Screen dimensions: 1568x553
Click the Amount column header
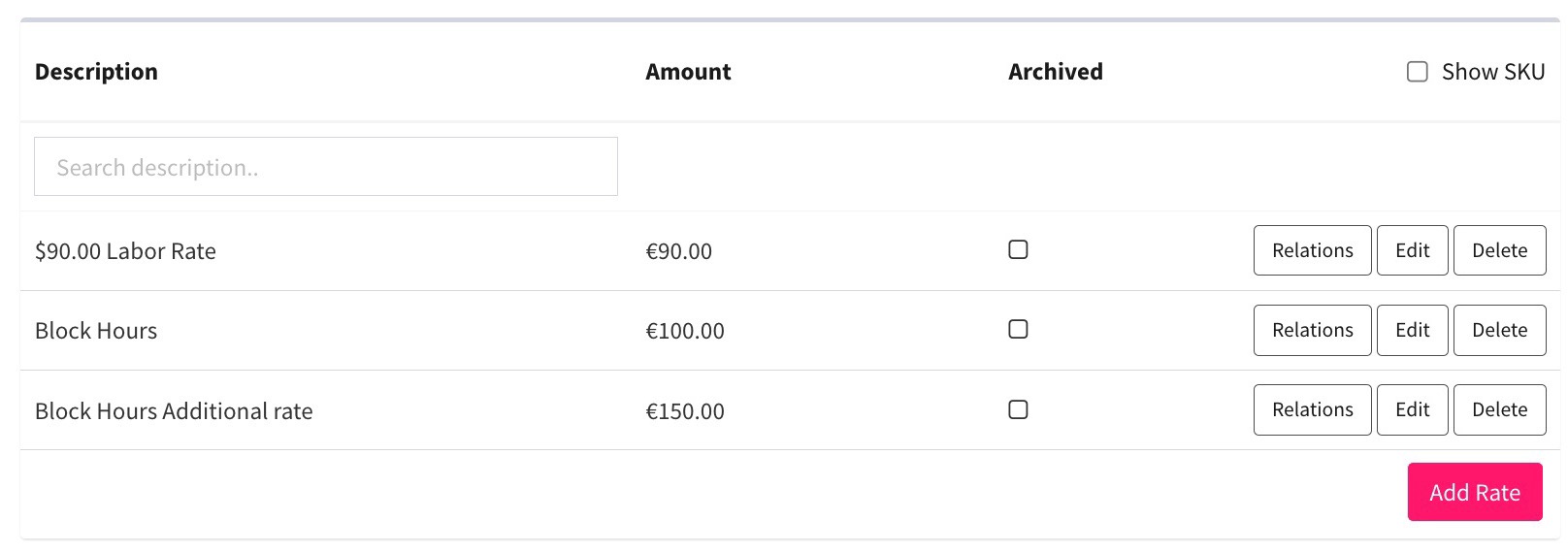(688, 72)
